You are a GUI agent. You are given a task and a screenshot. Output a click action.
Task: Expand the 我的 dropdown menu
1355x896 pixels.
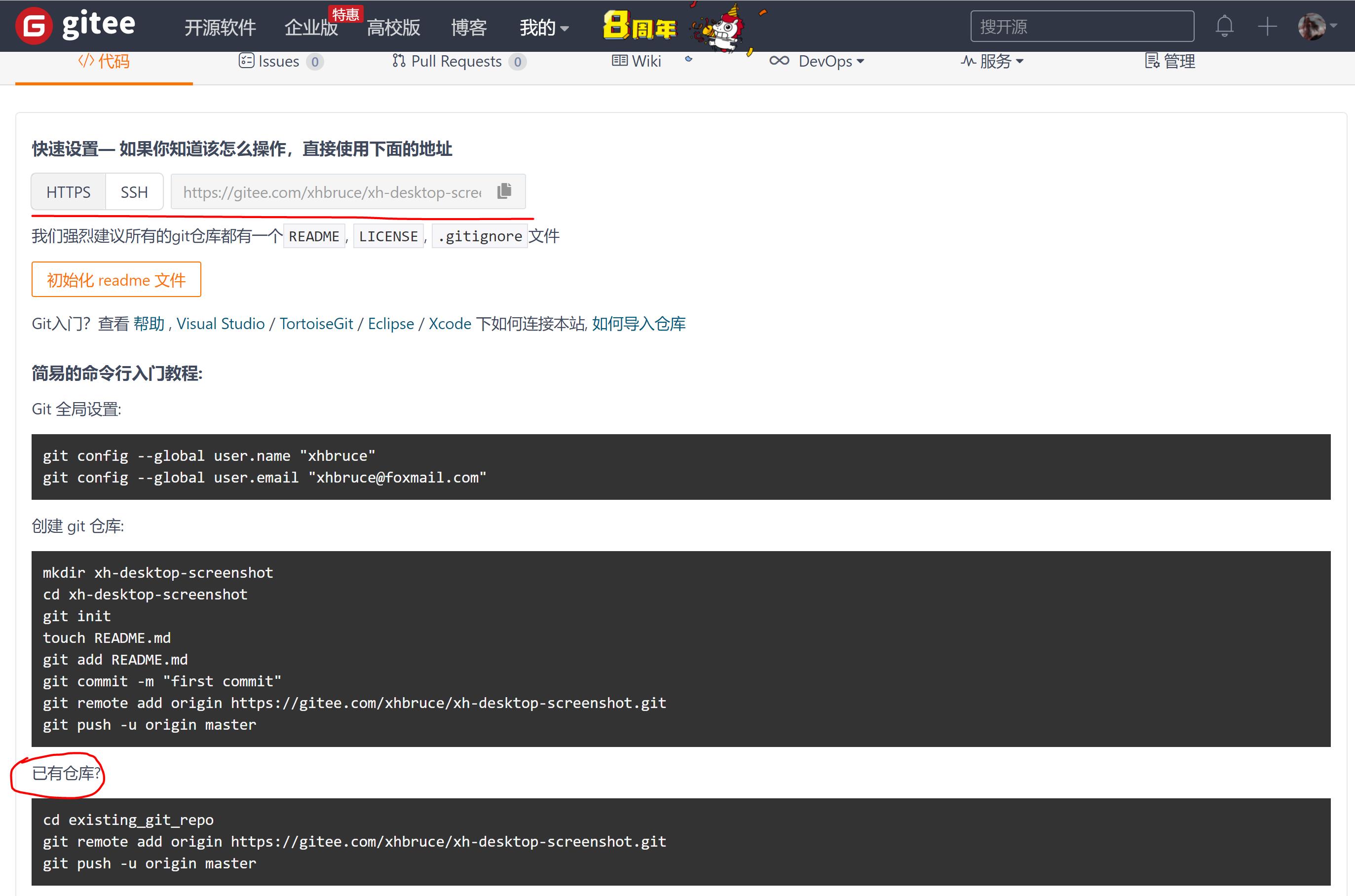(x=544, y=28)
